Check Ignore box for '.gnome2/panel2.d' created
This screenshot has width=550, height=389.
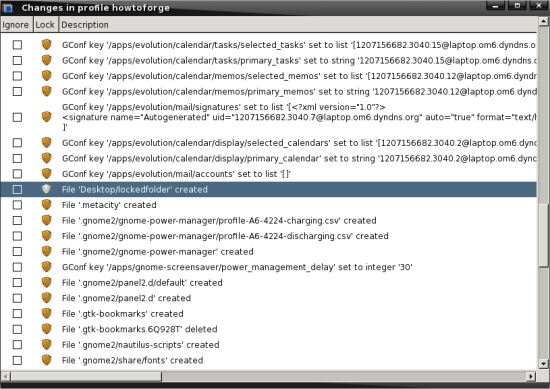tap(17, 298)
